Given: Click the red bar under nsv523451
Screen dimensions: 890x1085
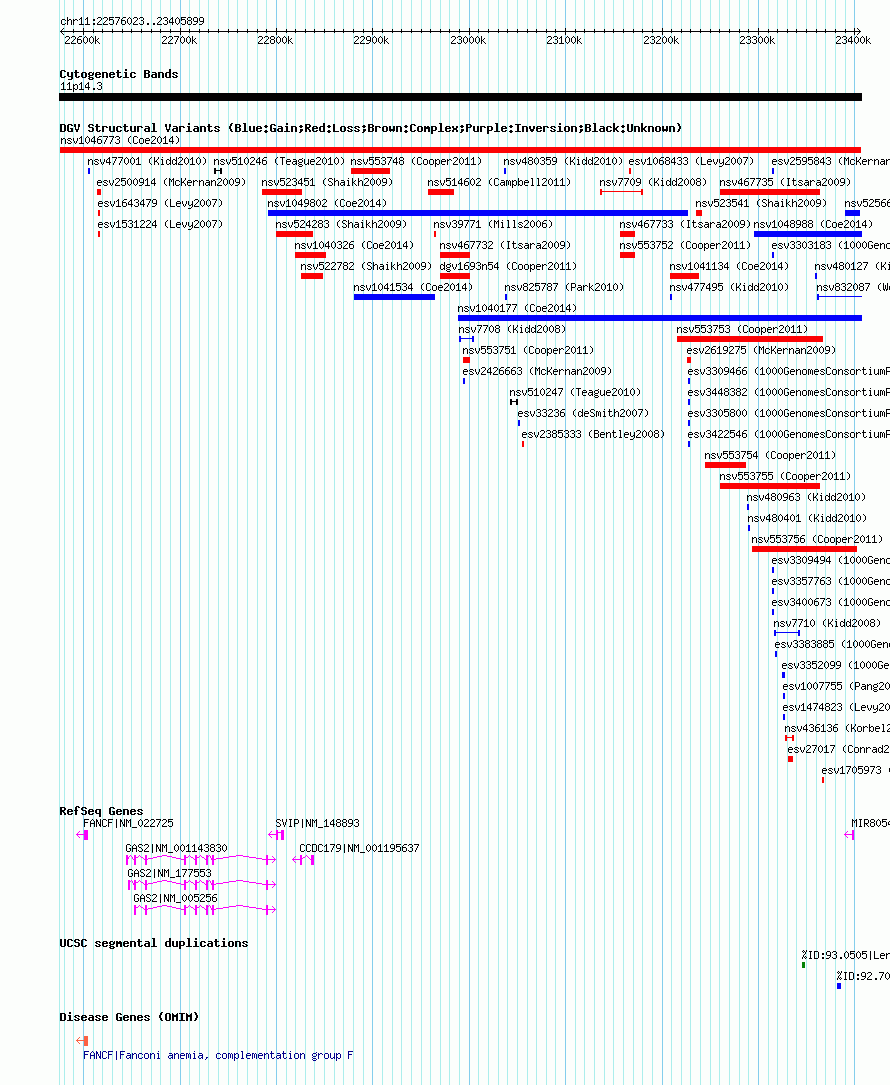Looking at the screenshot, I should [x=282, y=192].
